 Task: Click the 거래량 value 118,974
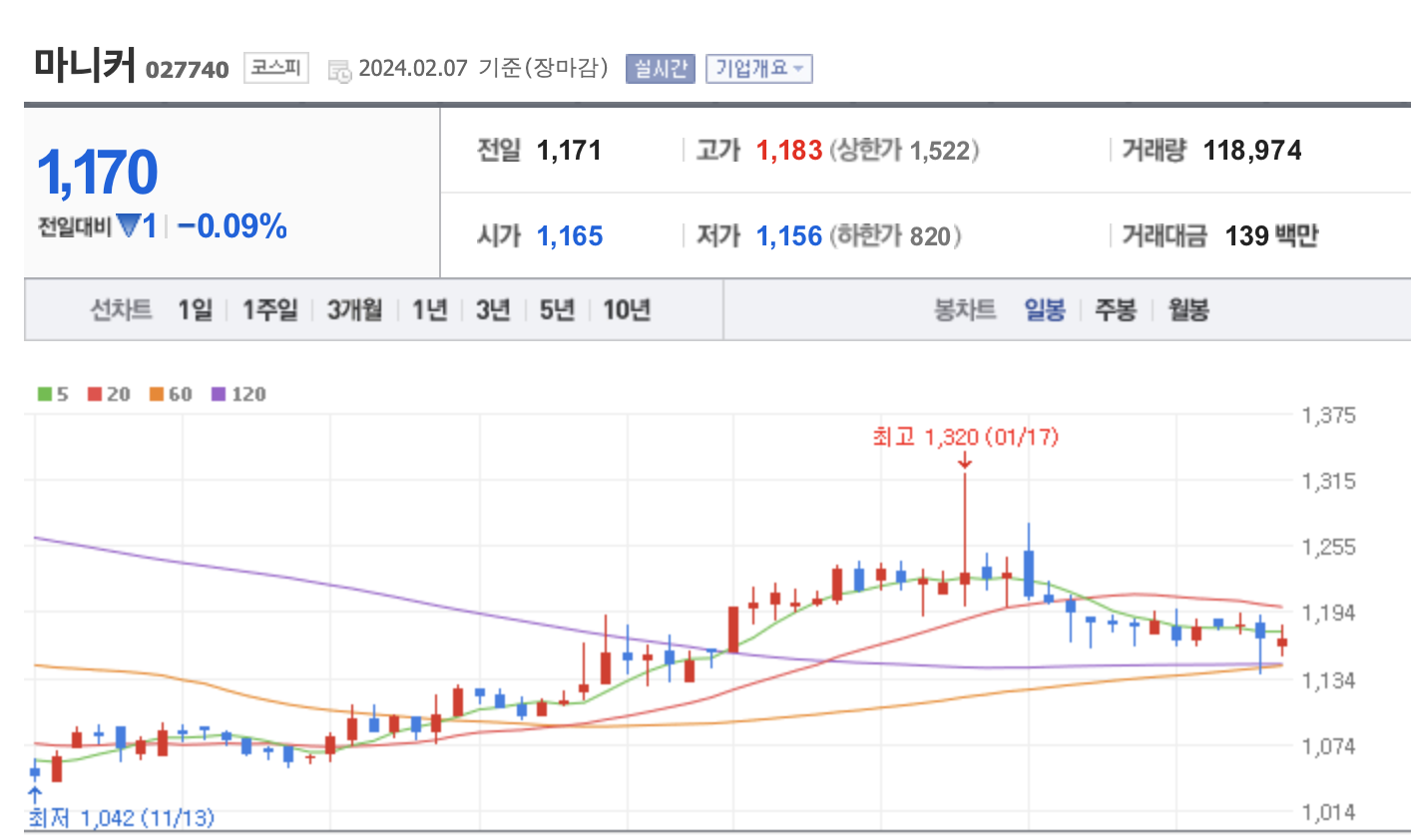pos(1252,151)
